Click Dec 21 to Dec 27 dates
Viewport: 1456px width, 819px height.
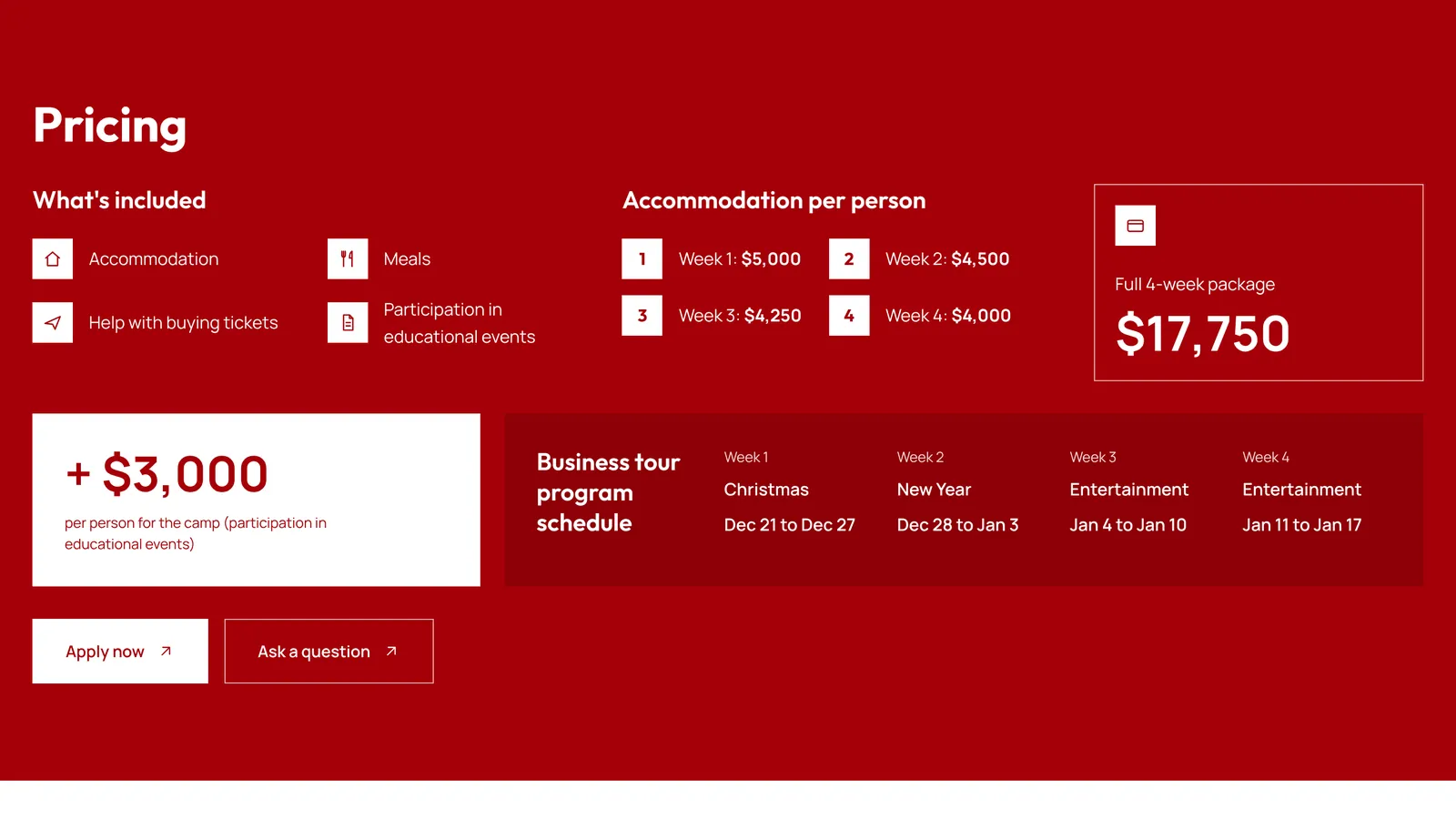pos(790,525)
